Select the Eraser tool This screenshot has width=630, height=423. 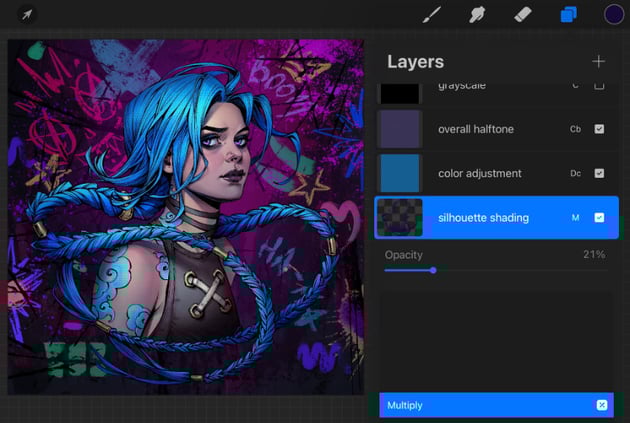pyautogui.click(x=523, y=14)
